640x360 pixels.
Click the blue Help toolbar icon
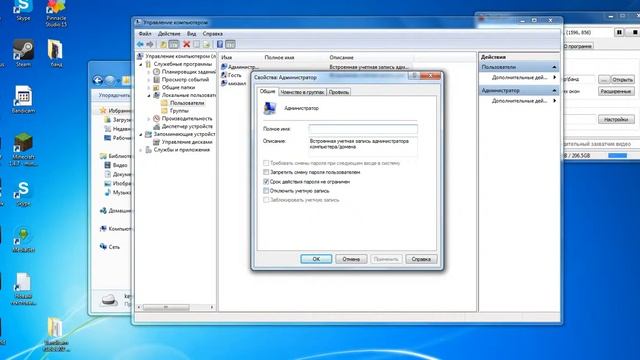(220, 44)
